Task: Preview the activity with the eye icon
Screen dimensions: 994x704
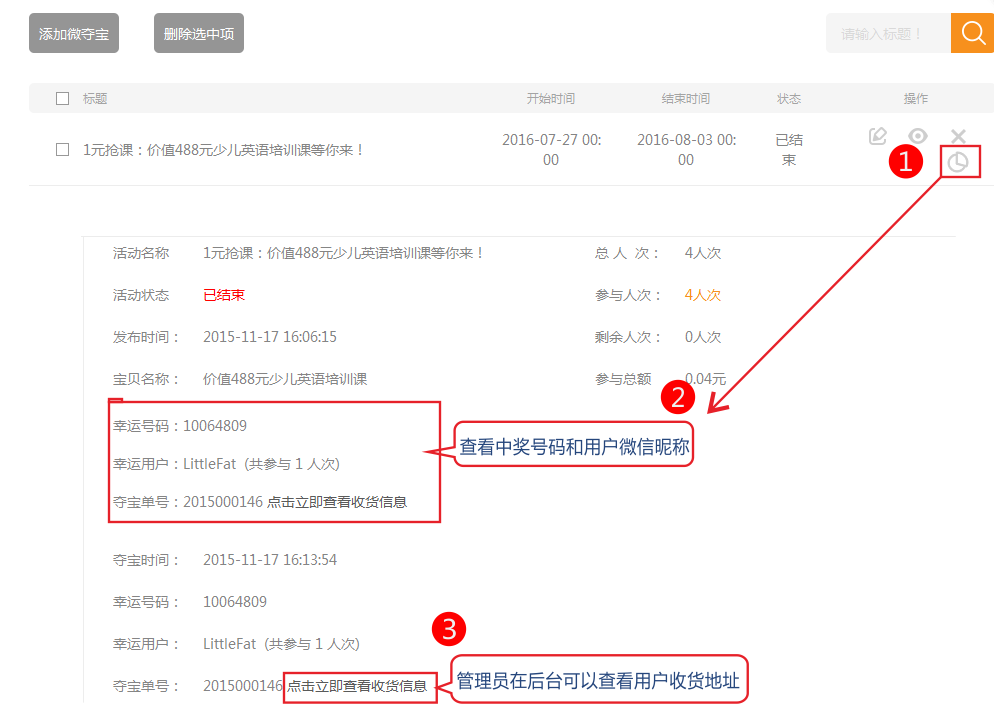Action: pyautogui.click(x=918, y=136)
